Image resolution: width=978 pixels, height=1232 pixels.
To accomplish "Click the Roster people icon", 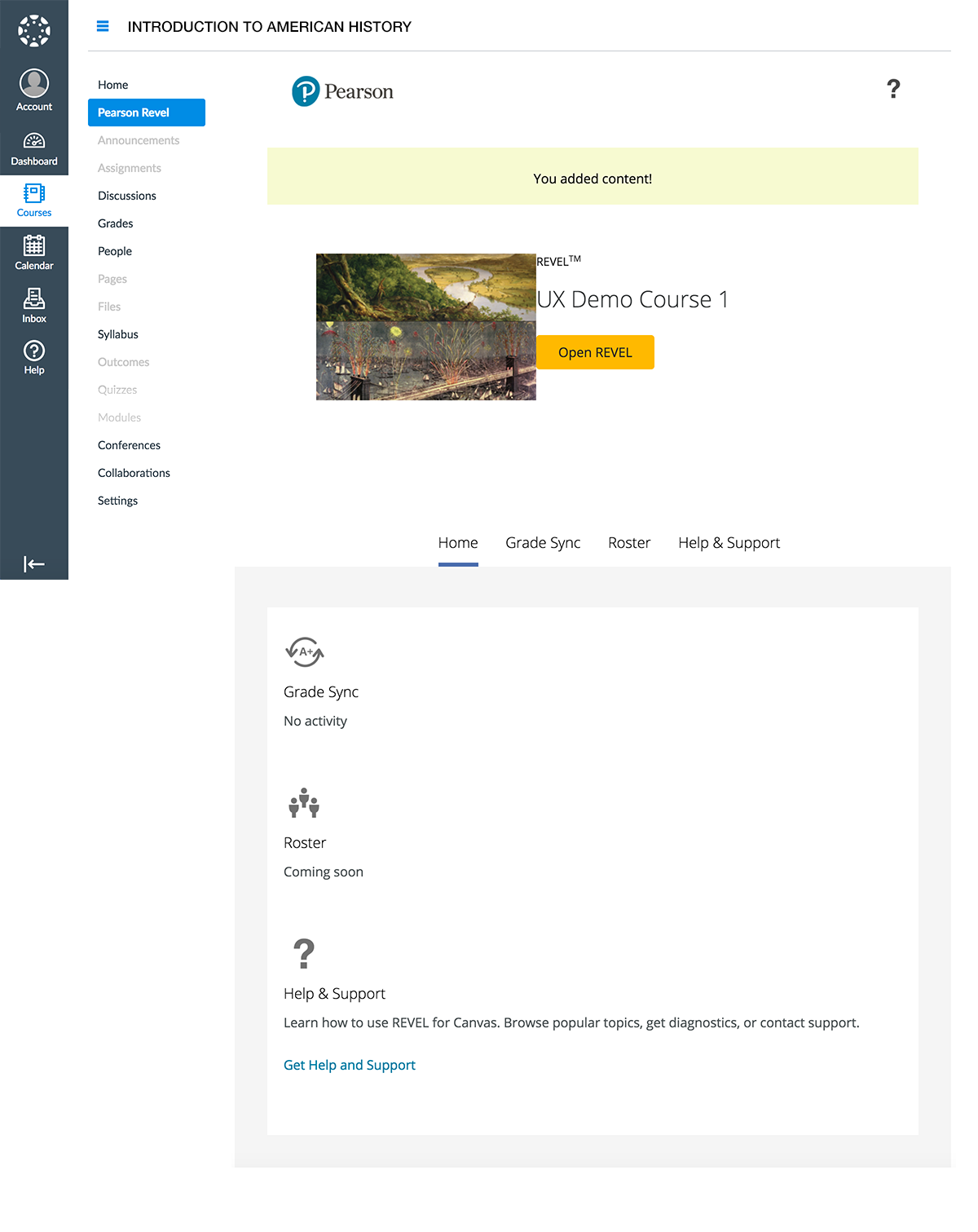I will click(x=304, y=803).
